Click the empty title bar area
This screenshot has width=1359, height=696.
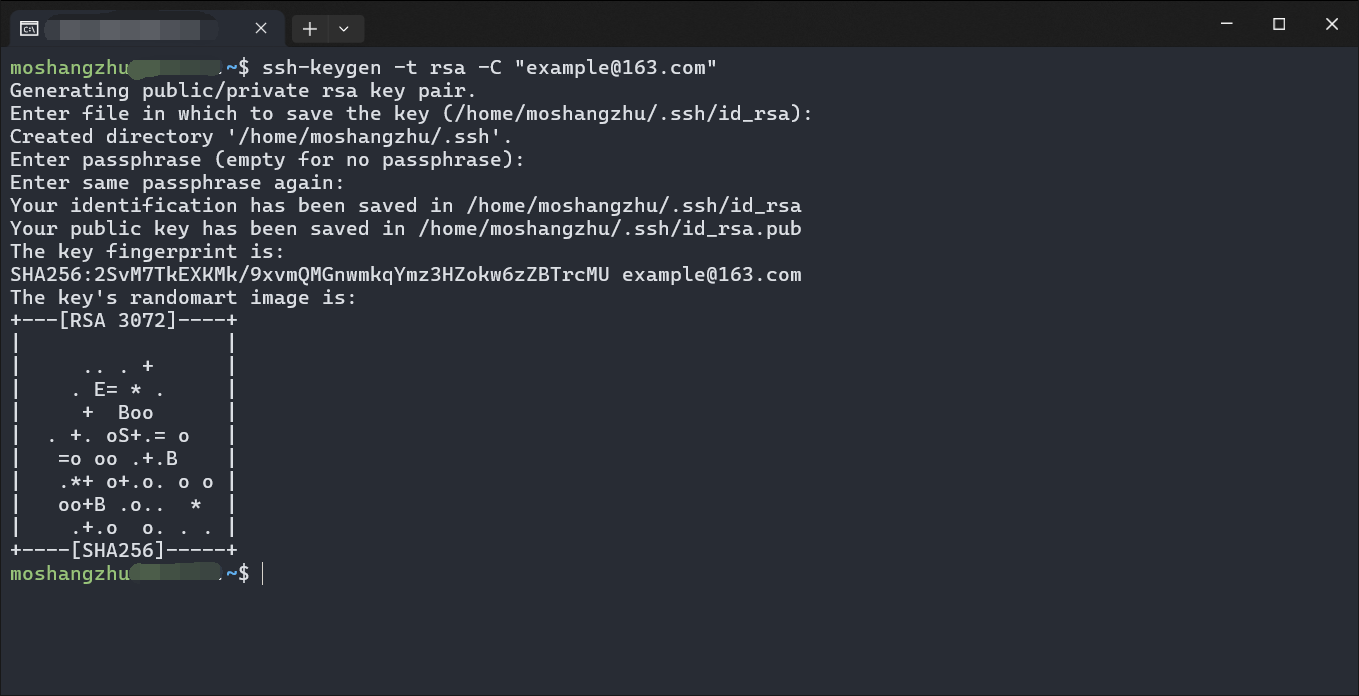pyautogui.click(x=780, y=25)
